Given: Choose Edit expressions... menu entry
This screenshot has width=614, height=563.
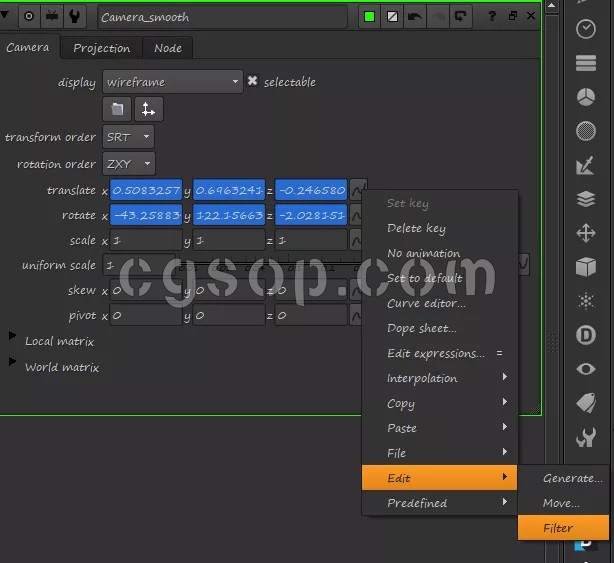Looking at the screenshot, I should coord(439,353).
